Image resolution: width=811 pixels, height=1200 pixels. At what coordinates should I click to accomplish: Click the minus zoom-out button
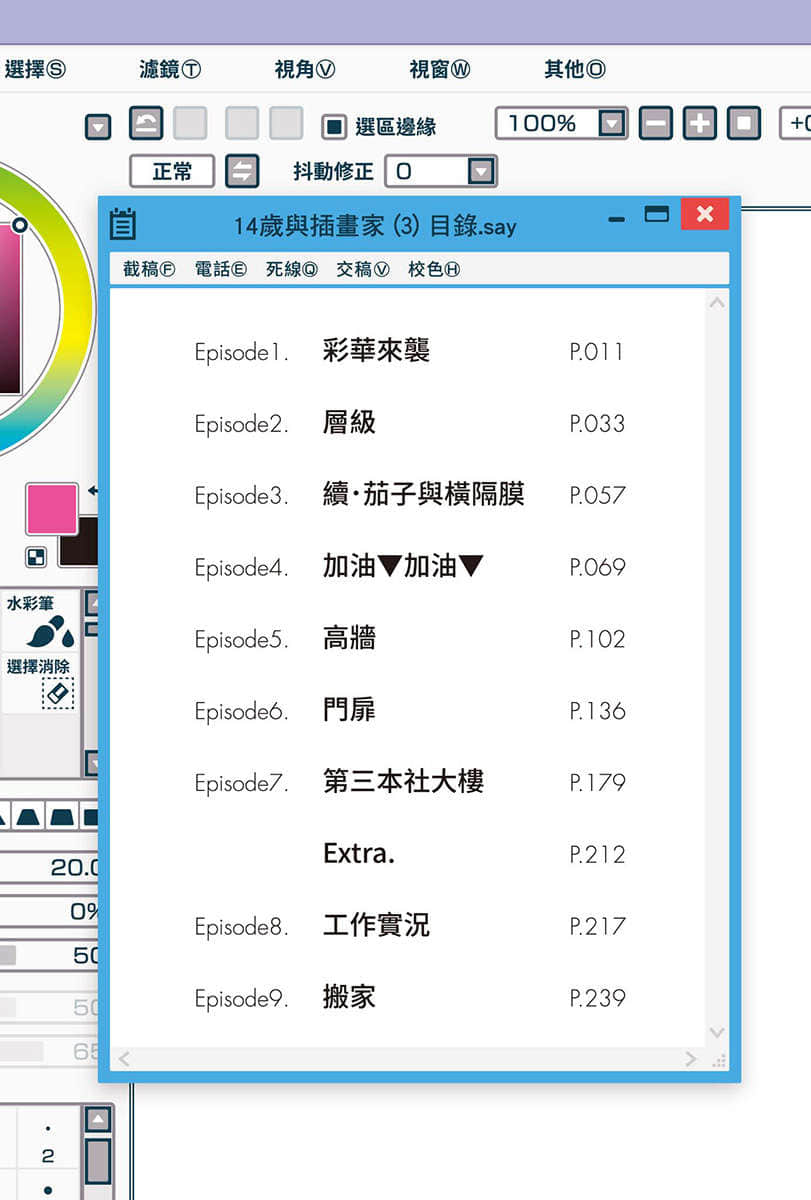(656, 124)
